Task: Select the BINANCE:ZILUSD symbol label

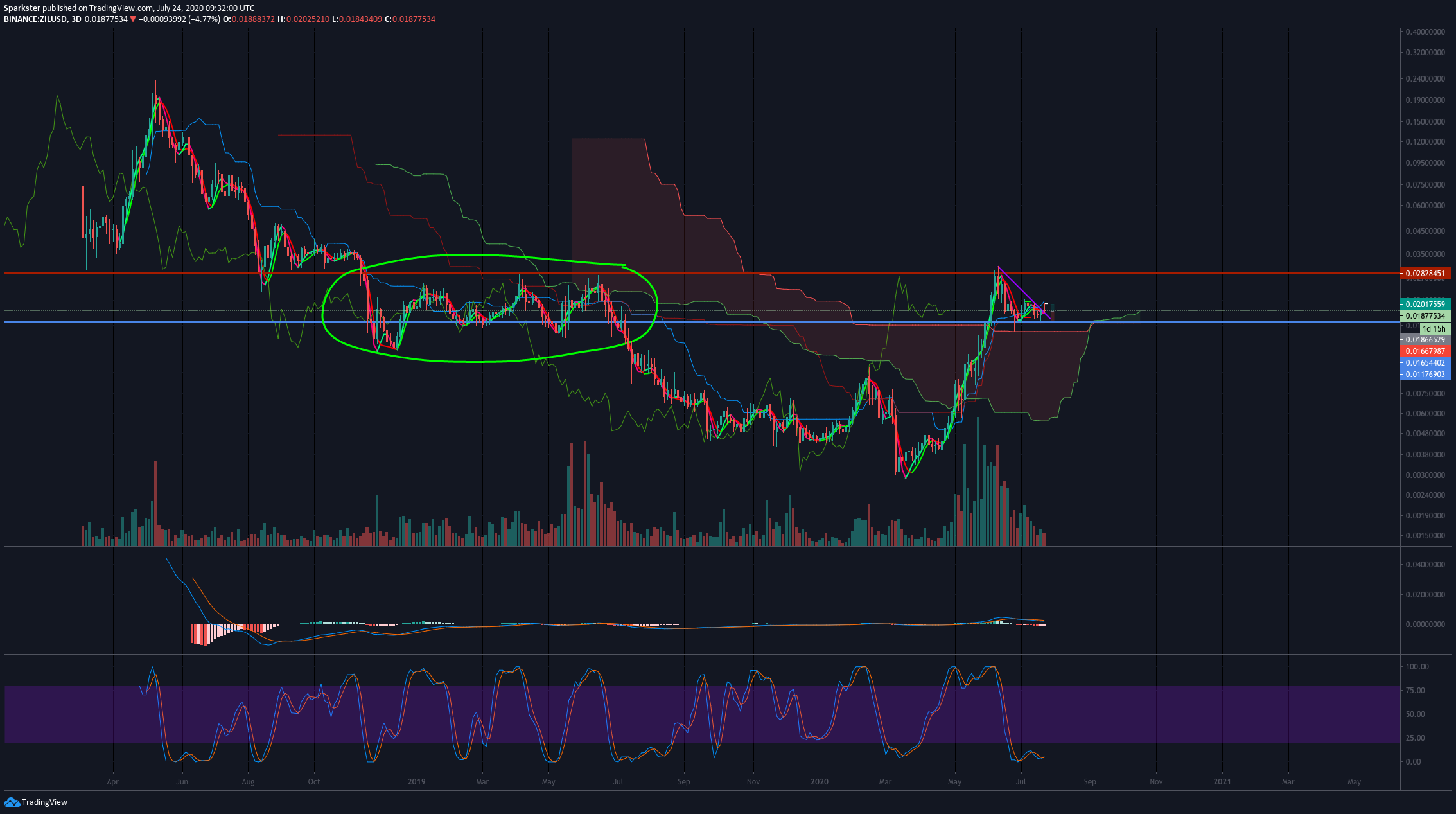Action: pyautogui.click(x=35, y=19)
